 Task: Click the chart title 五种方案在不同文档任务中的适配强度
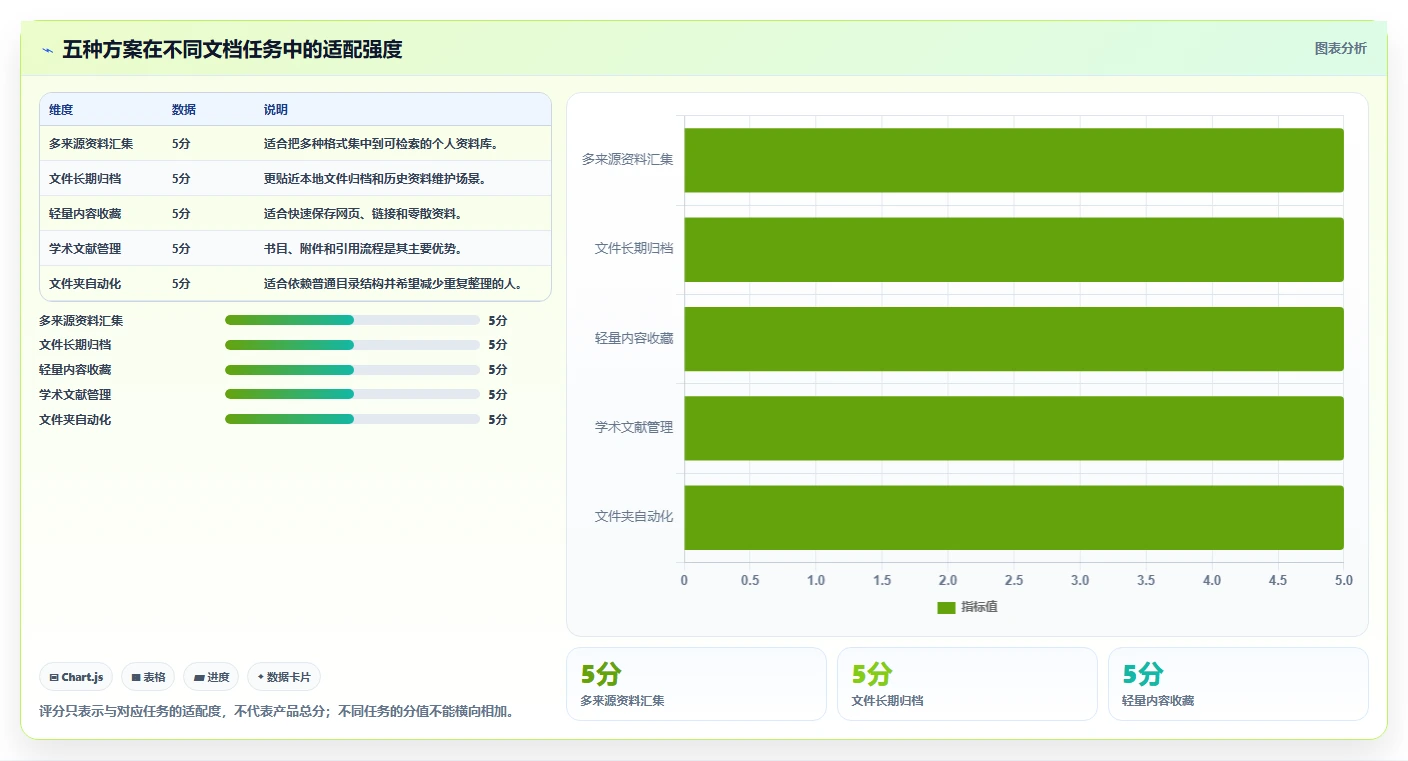tap(232, 49)
